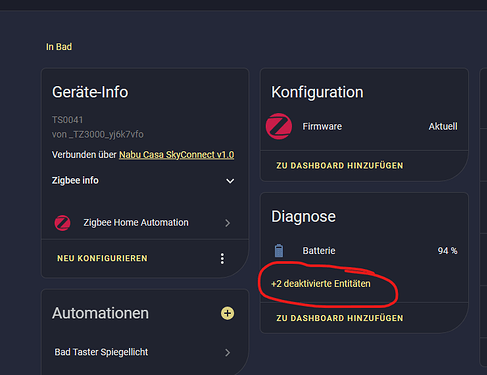Click the Zigbee logo next to Firmware
487x375 pixels.
tap(279, 126)
